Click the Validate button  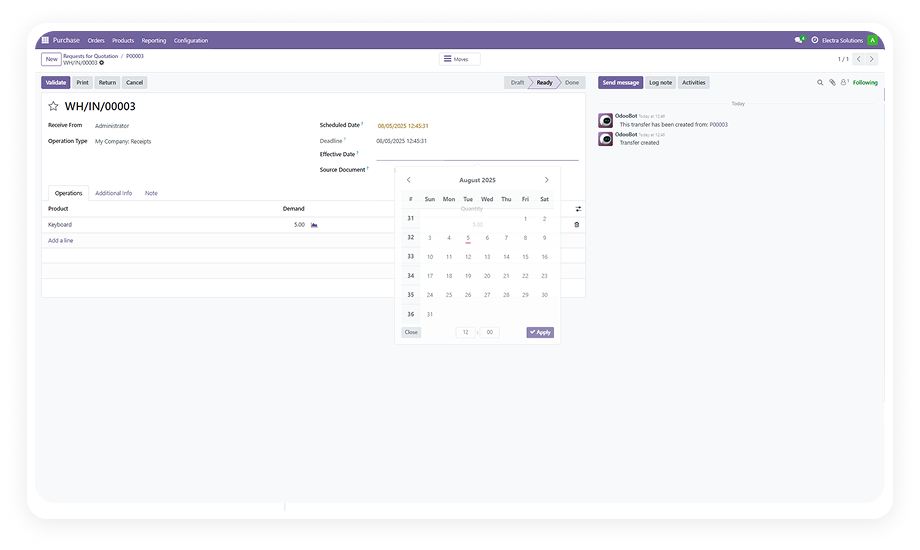56,83
